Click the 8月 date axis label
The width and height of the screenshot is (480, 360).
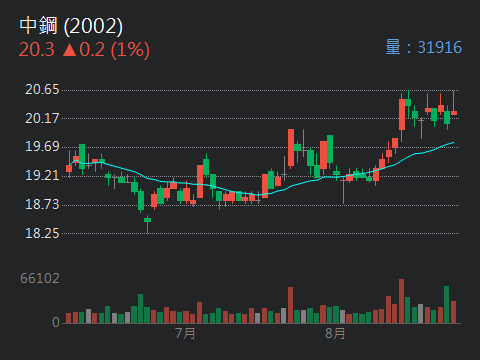point(335,333)
